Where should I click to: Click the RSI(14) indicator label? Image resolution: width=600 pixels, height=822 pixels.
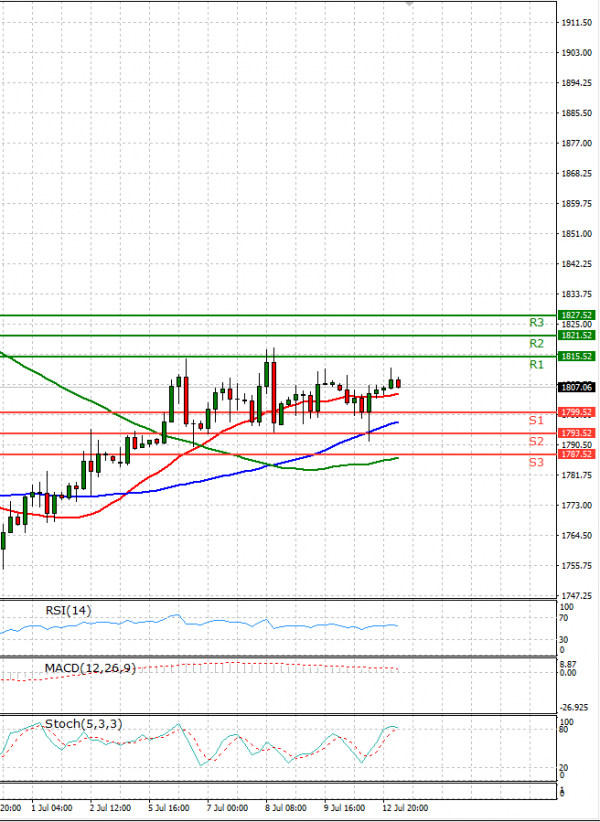click(68, 610)
